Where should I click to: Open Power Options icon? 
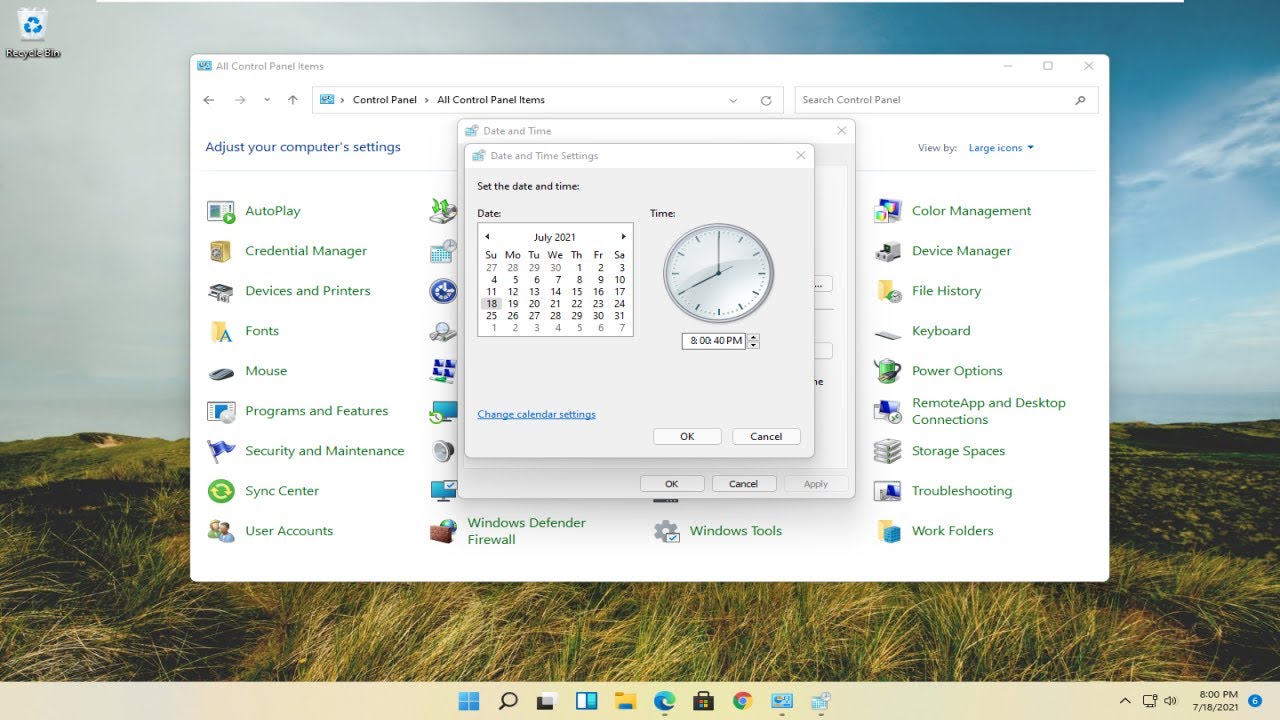887,371
